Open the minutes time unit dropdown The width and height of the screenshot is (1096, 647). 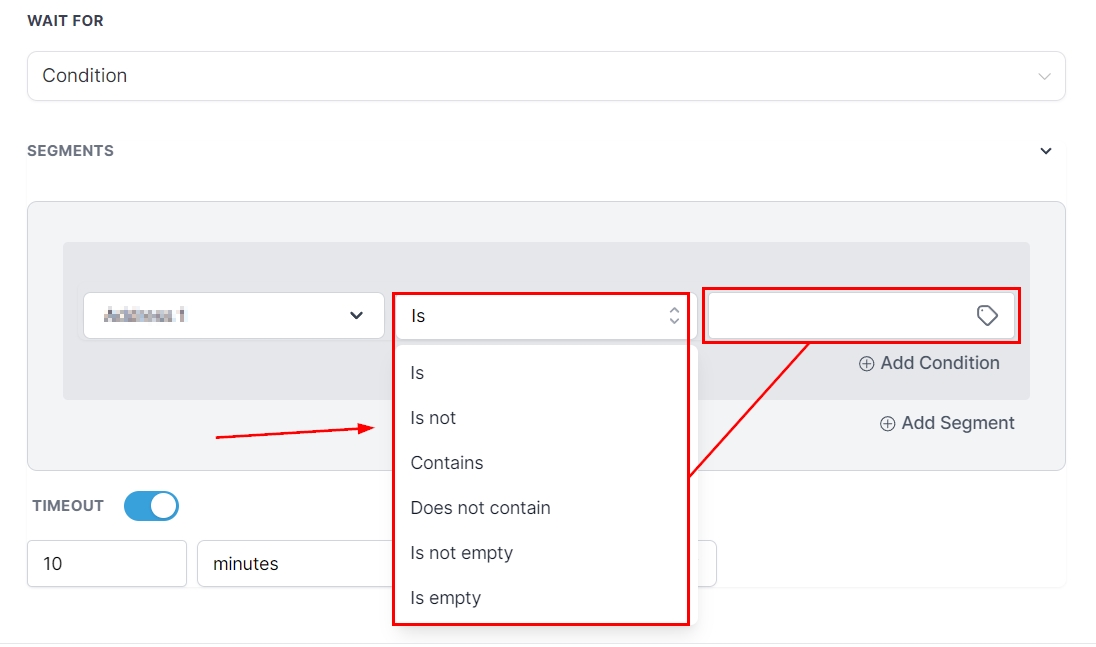coord(295,564)
